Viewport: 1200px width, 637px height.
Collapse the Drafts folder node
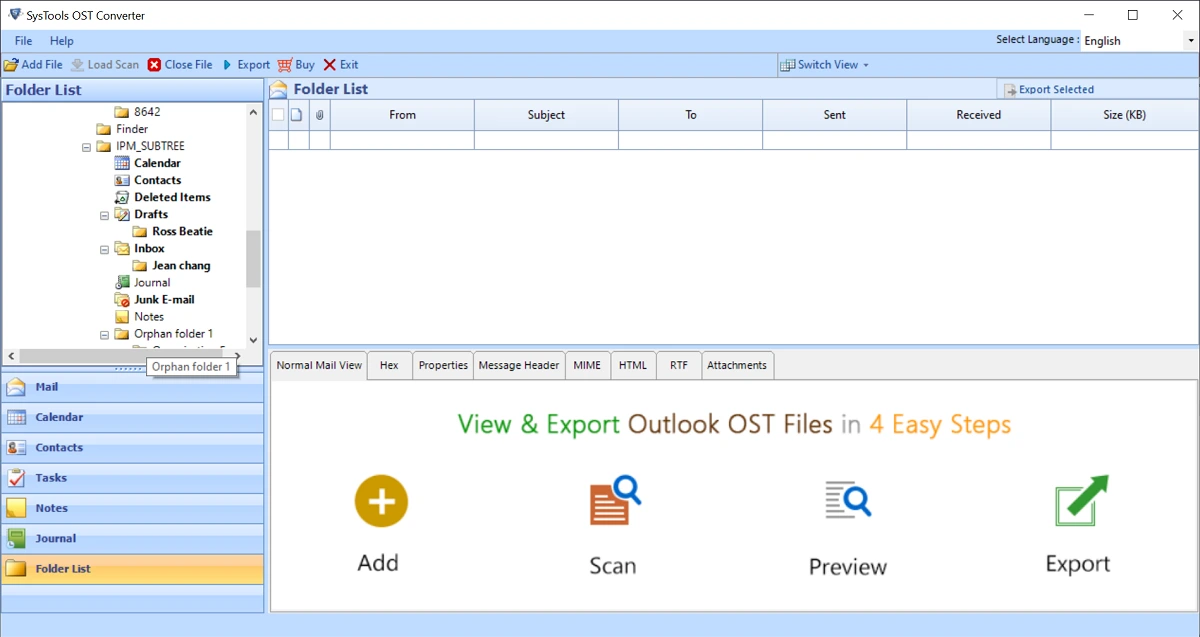(x=105, y=214)
